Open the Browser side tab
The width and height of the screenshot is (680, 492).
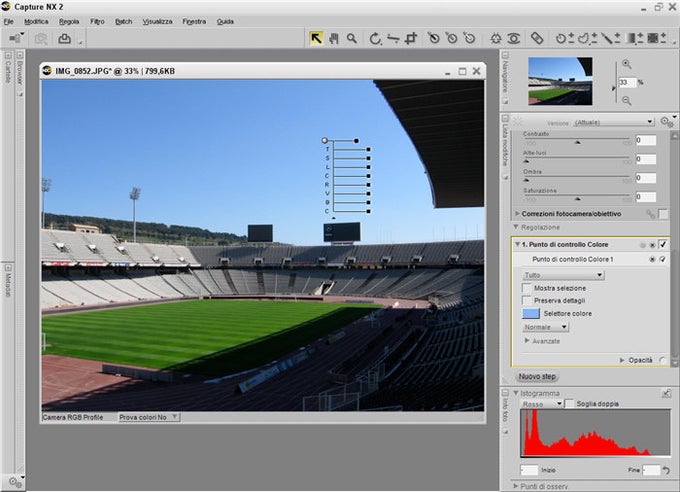click(x=20, y=72)
